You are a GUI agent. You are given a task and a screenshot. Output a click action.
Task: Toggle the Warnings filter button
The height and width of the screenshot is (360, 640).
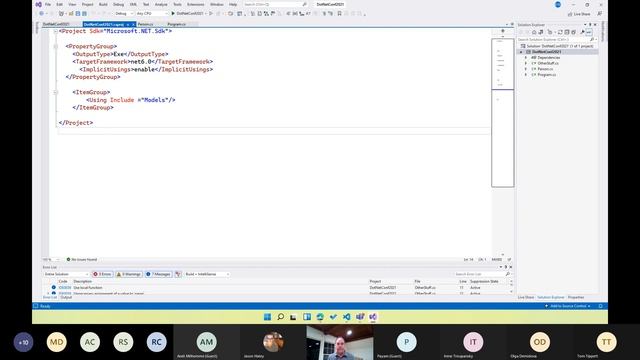129,274
